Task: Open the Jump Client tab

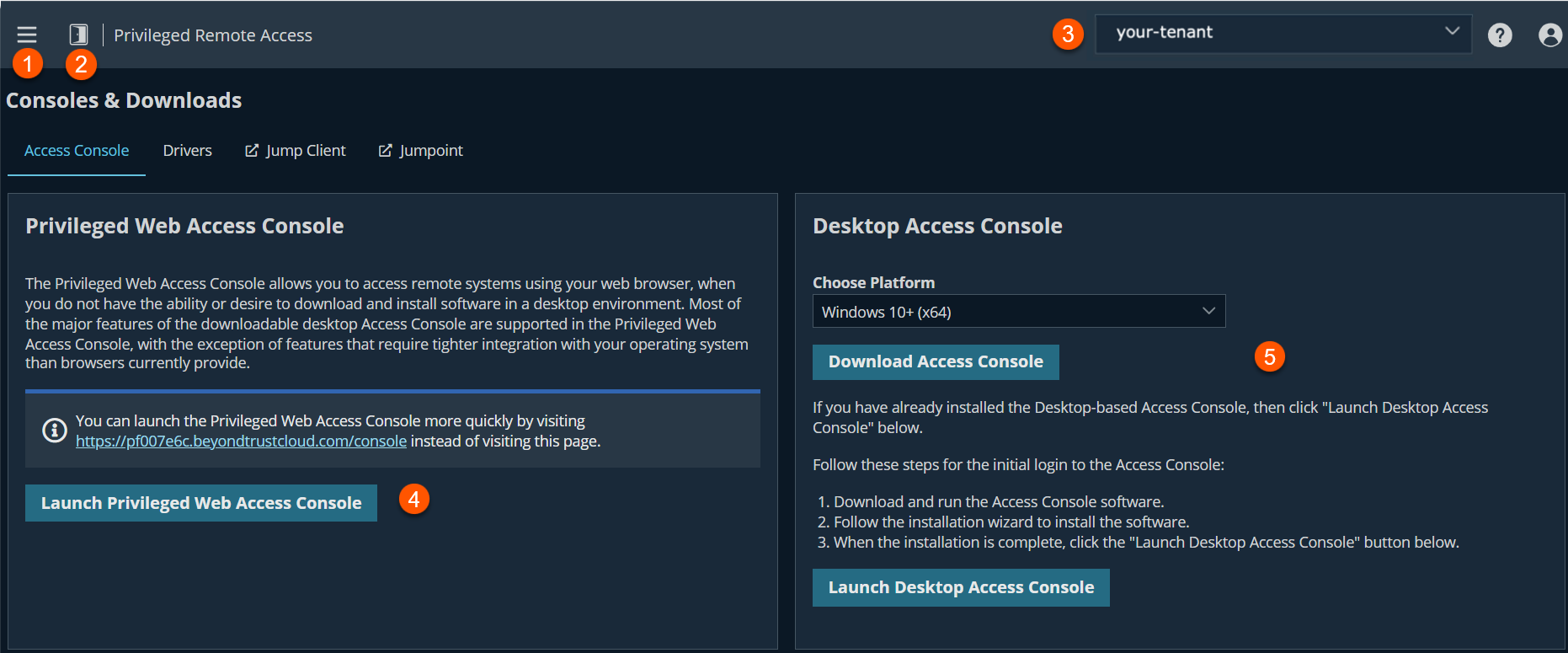Action: [x=296, y=150]
